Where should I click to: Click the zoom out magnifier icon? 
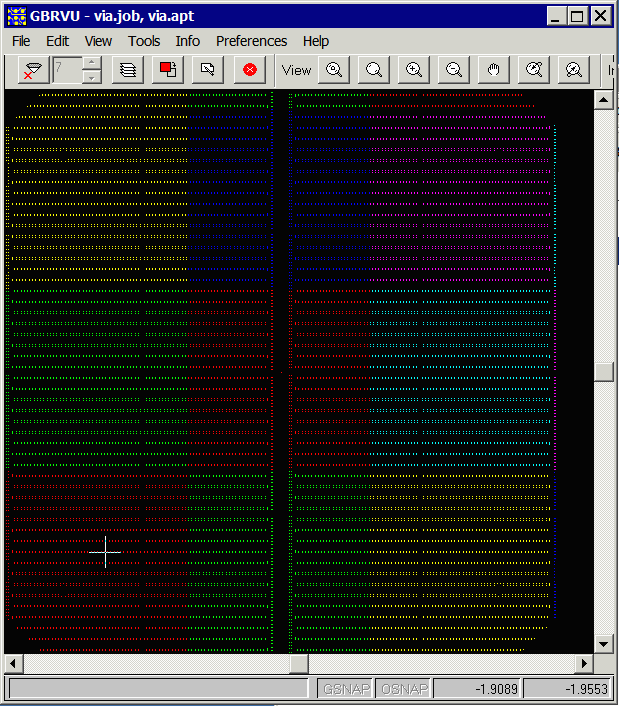tap(454, 70)
